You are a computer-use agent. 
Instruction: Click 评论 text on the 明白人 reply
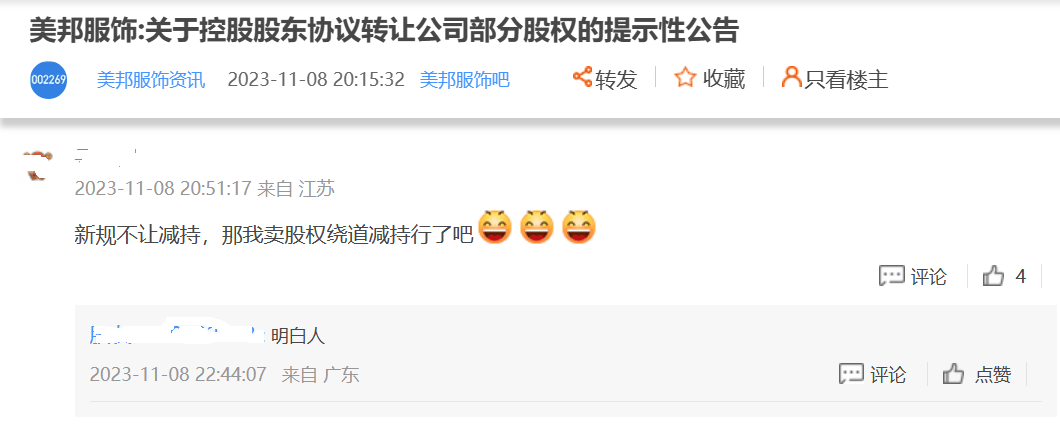tap(888, 374)
